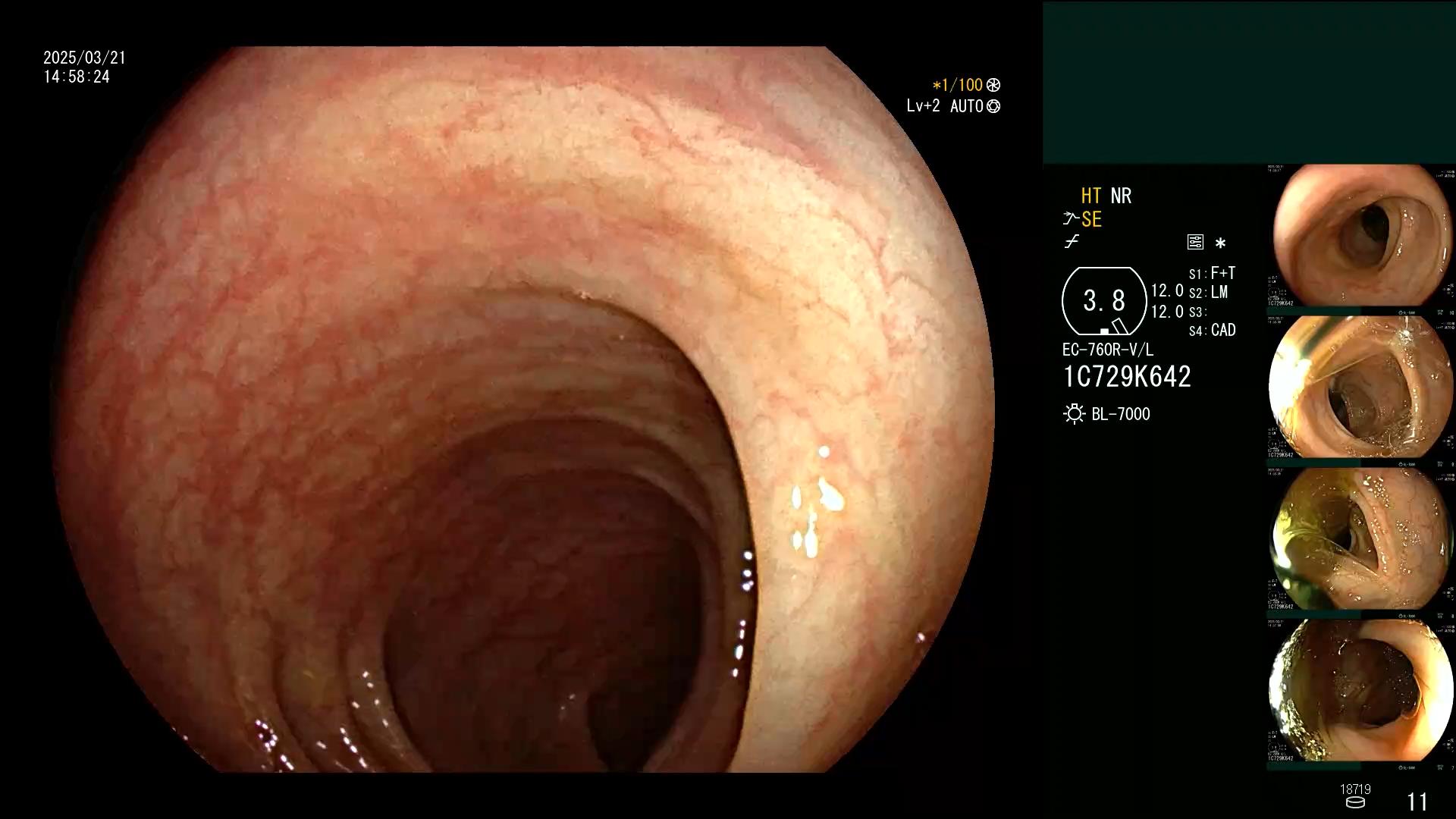Click the asterisk indicator icon
The image size is (1456, 819).
pyautogui.click(x=1220, y=243)
